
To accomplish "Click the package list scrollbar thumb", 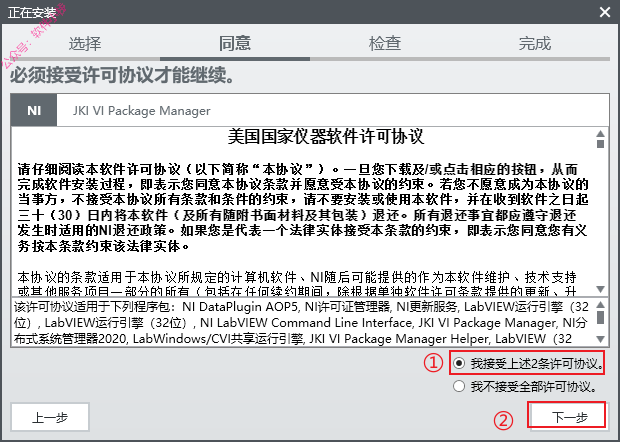I will [x=600, y=317].
